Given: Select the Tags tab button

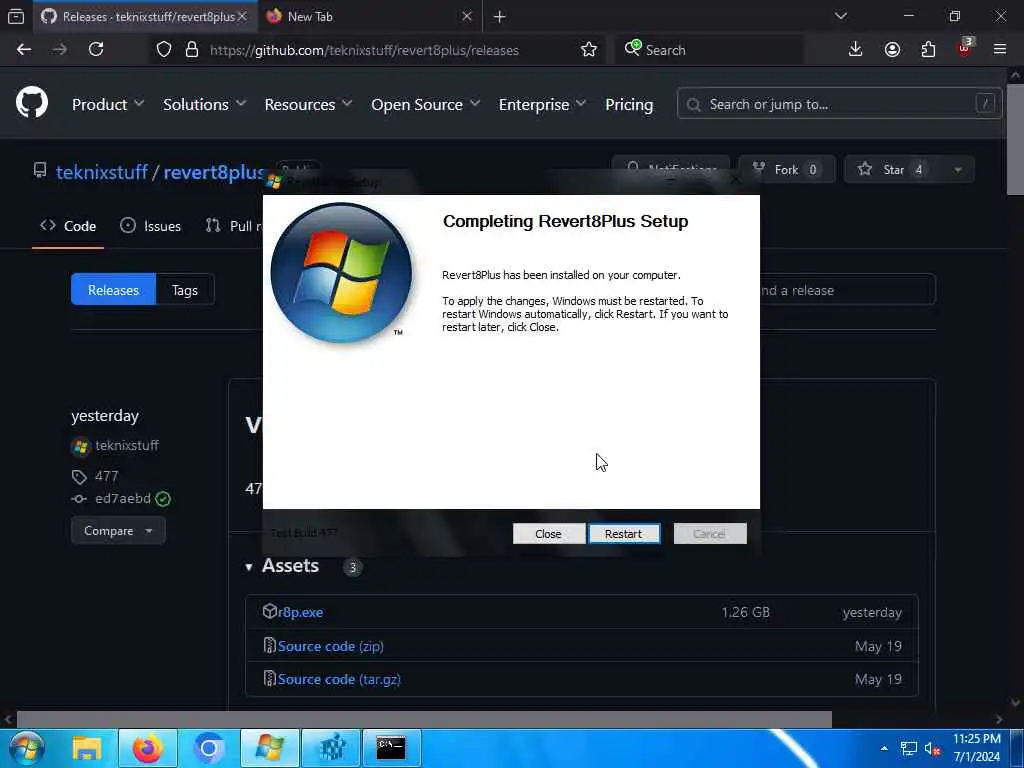Looking at the screenshot, I should (185, 290).
